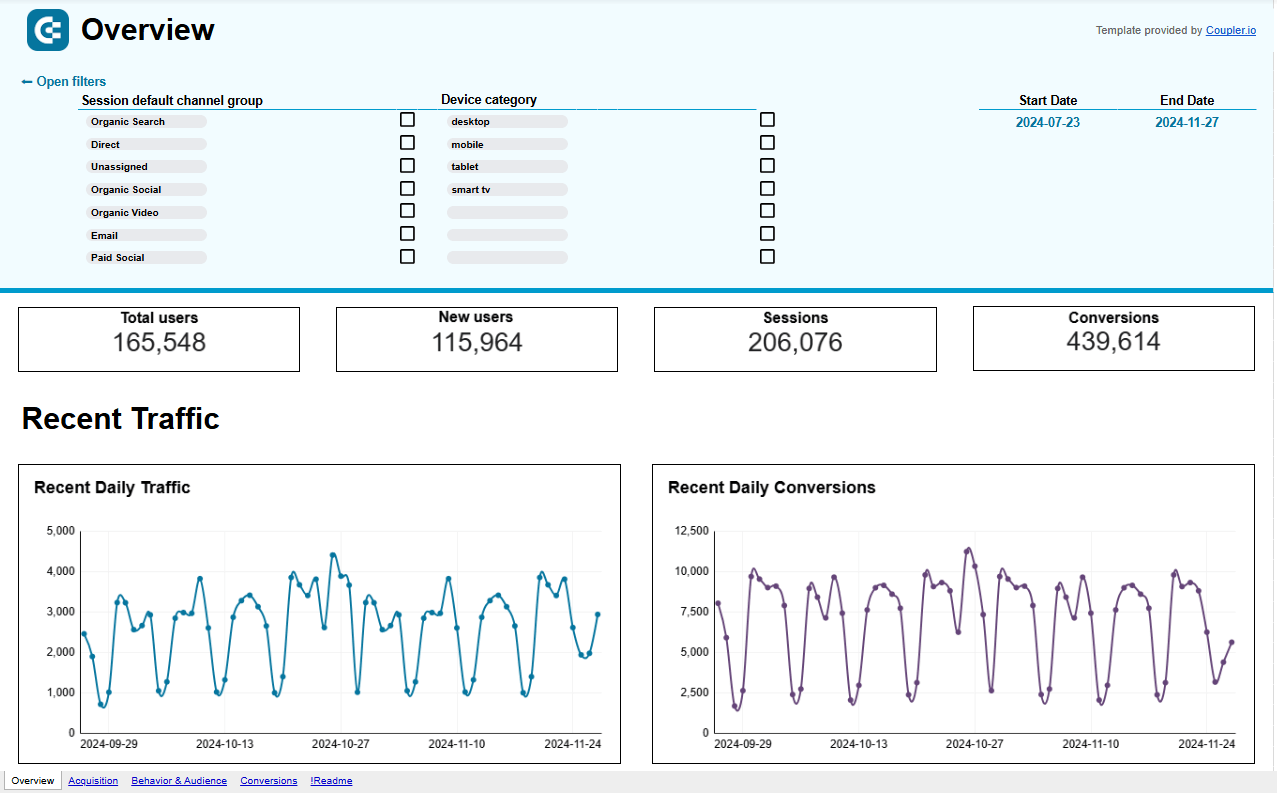Click the Start Date value to edit it

point(1047,121)
